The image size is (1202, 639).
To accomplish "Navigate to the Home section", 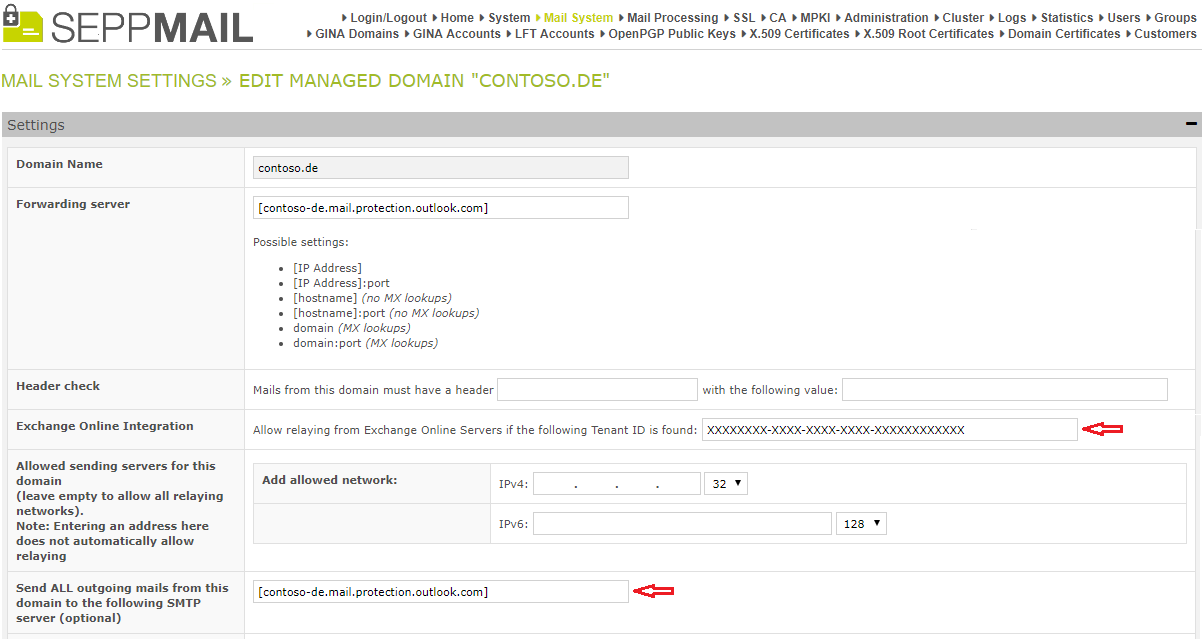I will [457, 17].
